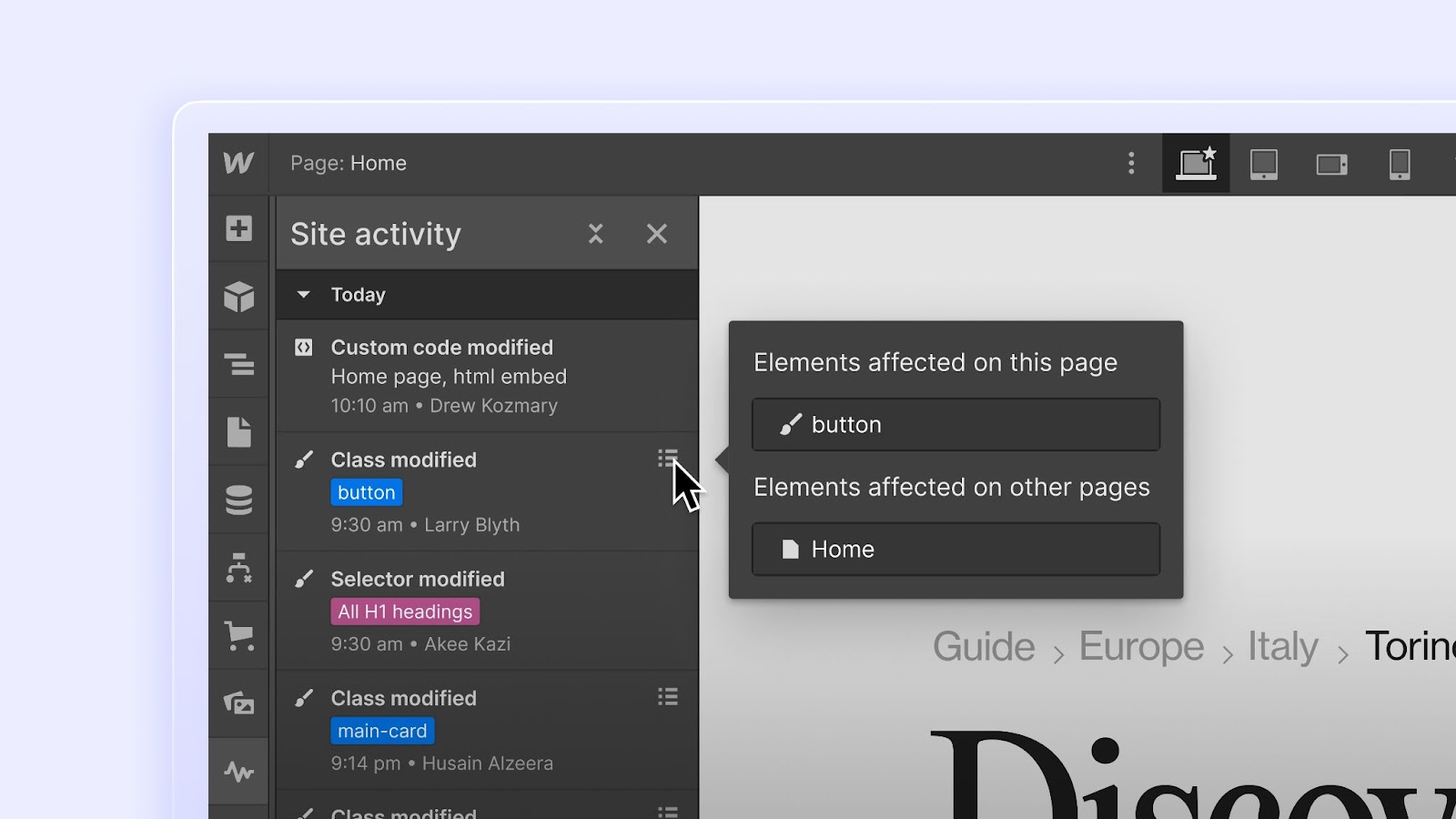Select the Selector modified entry title
Screen dimensions: 1456x819
tap(418, 579)
